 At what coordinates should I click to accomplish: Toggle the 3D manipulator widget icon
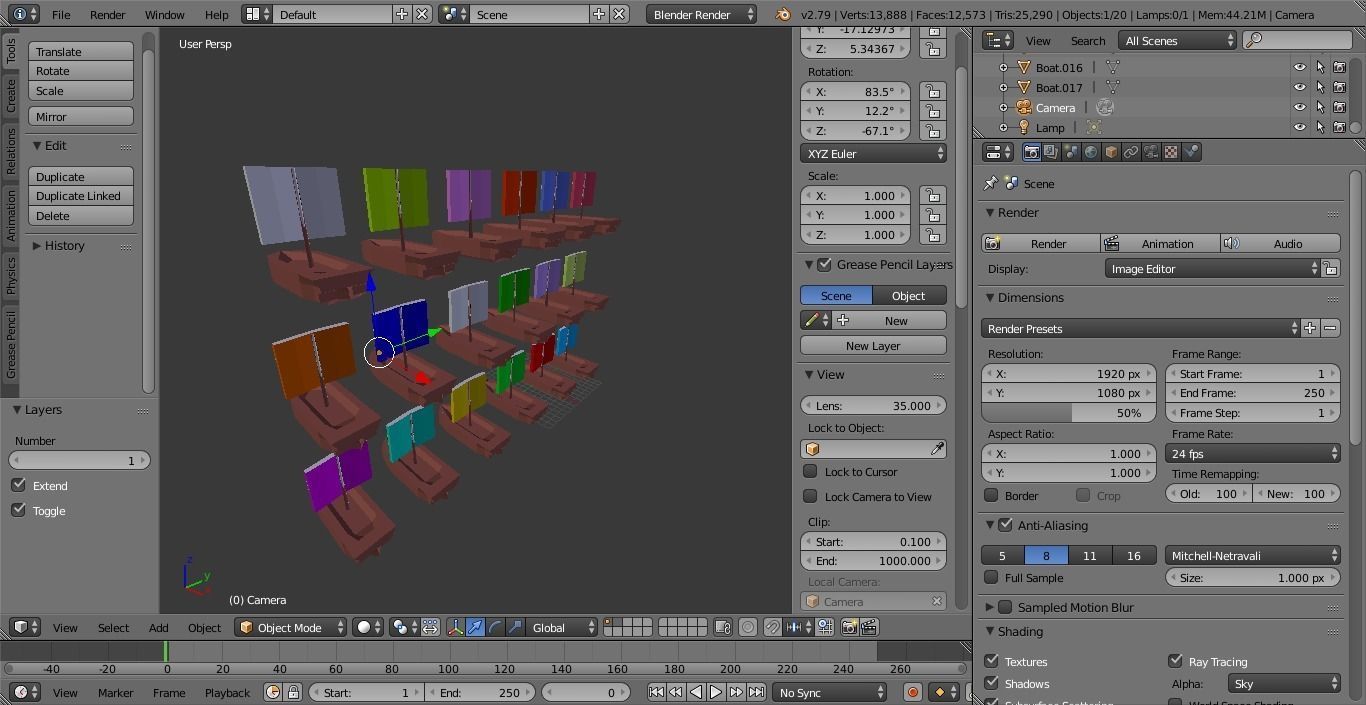(455, 627)
